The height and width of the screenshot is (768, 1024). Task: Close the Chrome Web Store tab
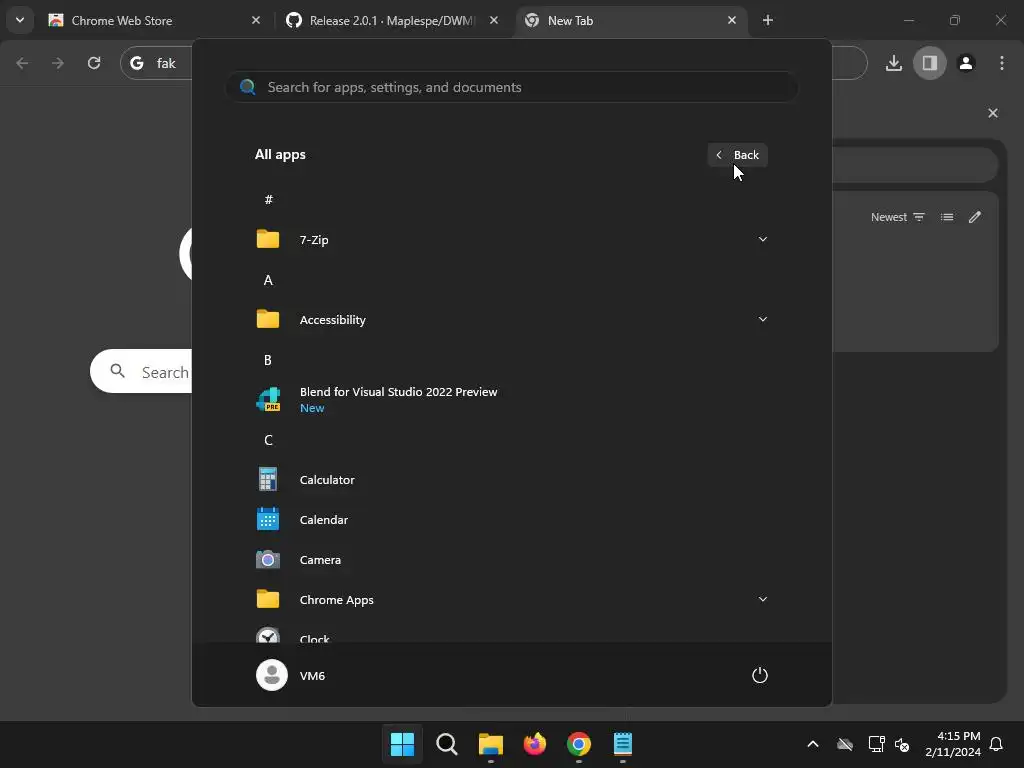pos(256,20)
